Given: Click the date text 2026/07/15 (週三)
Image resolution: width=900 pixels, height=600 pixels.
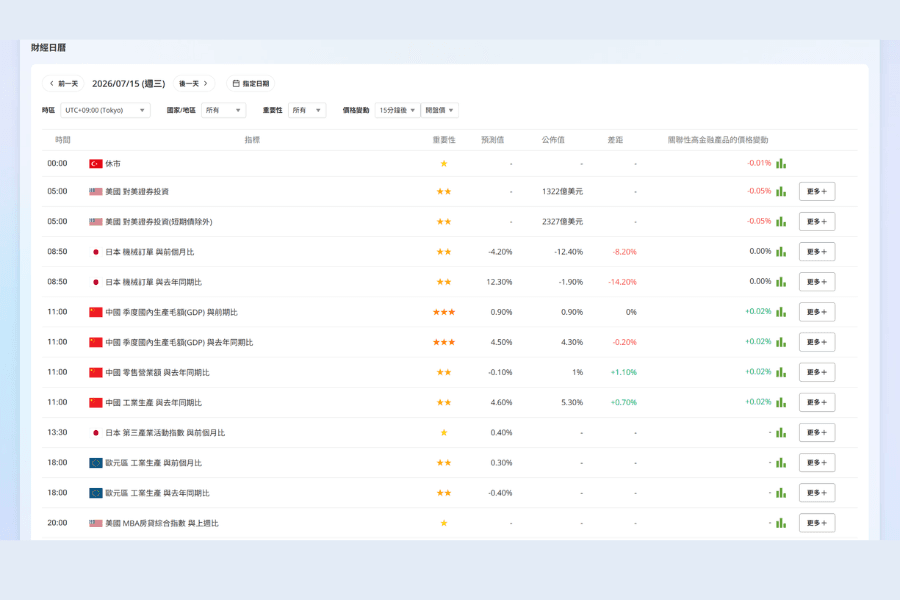Looking at the screenshot, I should coord(129,84).
